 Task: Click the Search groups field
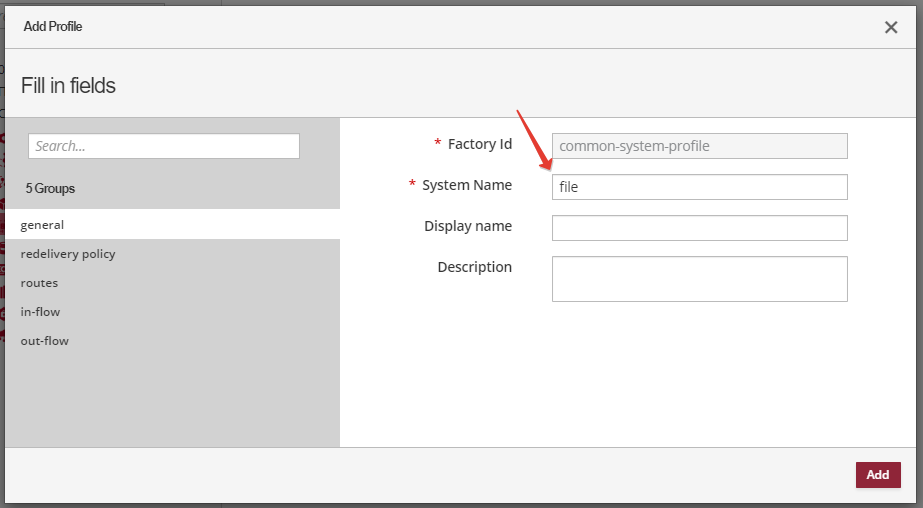tap(164, 146)
